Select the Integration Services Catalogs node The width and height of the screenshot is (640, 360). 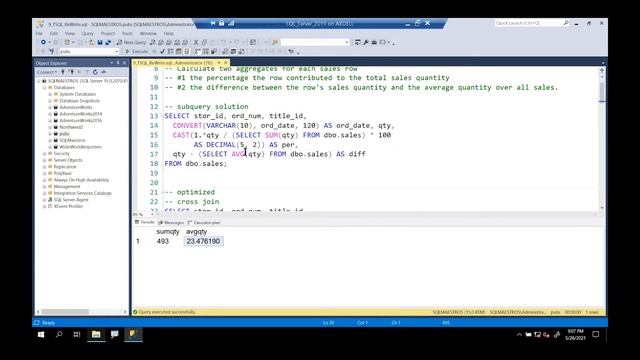pyautogui.click(x=82, y=193)
